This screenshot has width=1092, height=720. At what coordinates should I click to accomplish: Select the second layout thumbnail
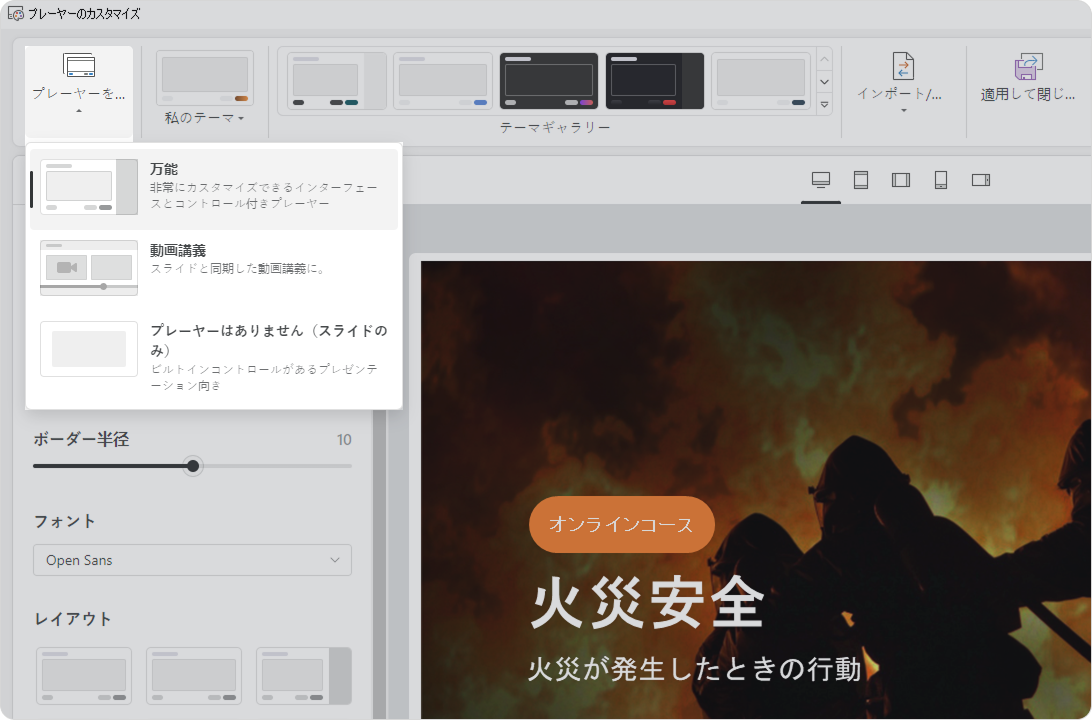click(194, 676)
